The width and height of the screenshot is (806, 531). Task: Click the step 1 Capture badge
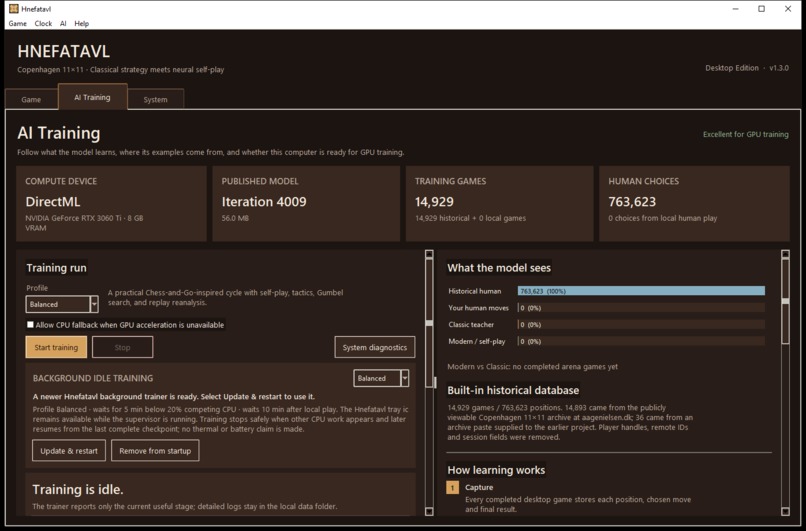[x=452, y=487]
